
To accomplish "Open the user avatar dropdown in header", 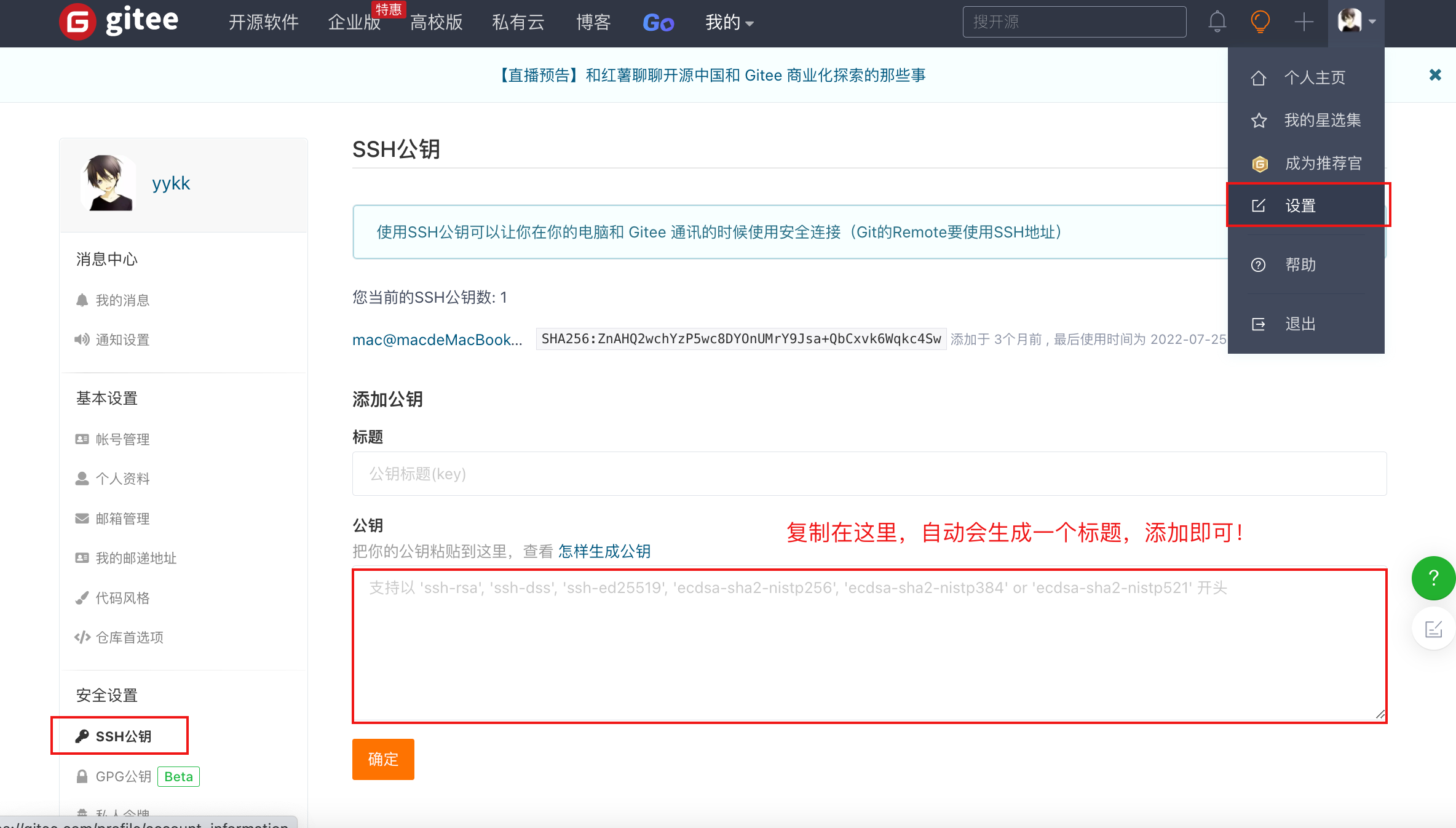I will click(x=1356, y=22).
